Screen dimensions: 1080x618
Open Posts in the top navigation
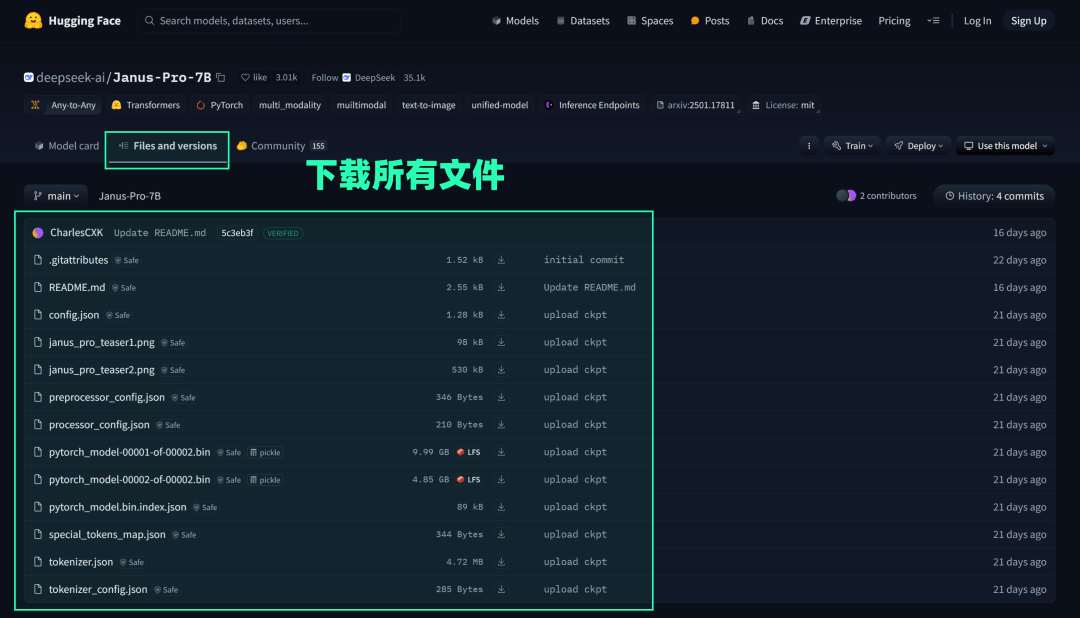coord(709,21)
